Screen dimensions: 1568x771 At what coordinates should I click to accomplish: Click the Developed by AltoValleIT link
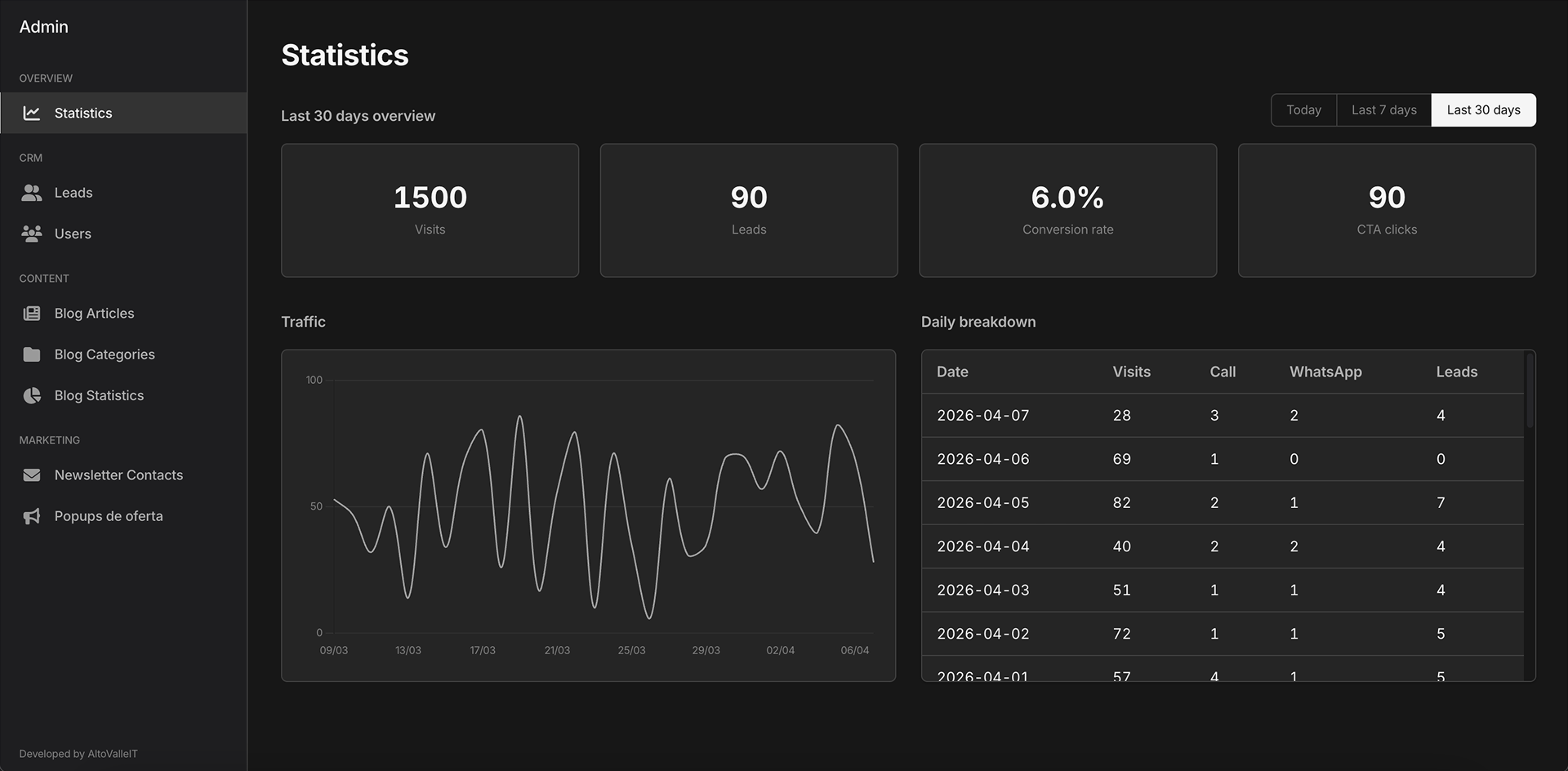coord(78,753)
